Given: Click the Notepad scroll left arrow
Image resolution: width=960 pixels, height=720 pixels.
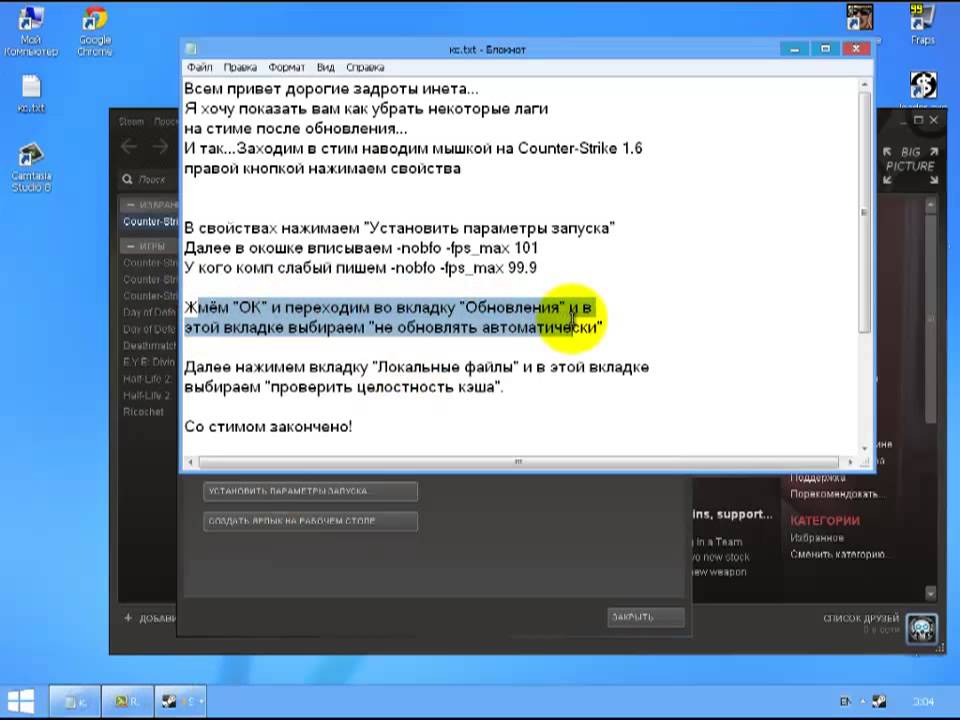Looking at the screenshot, I should click(190, 462).
